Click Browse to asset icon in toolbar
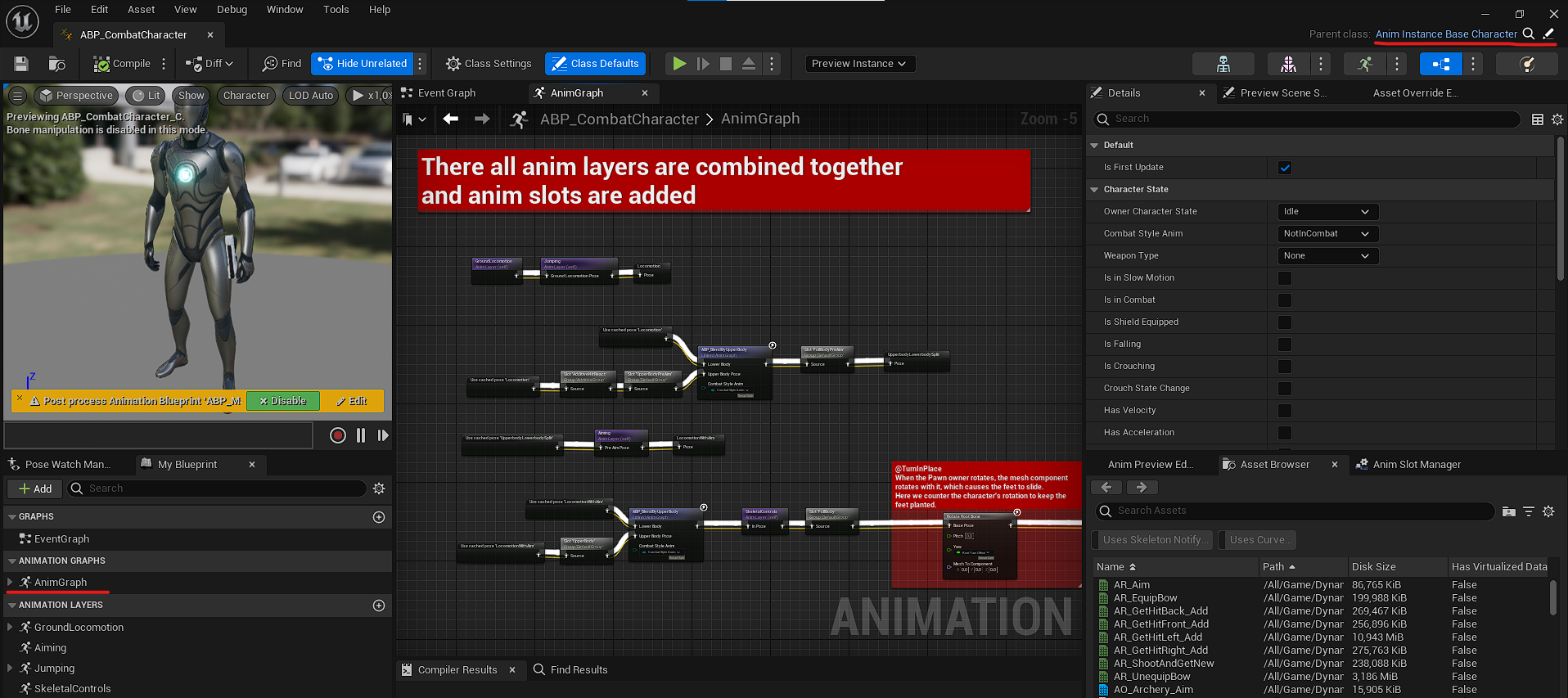The height and width of the screenshot is (698, 1568). 56,64
